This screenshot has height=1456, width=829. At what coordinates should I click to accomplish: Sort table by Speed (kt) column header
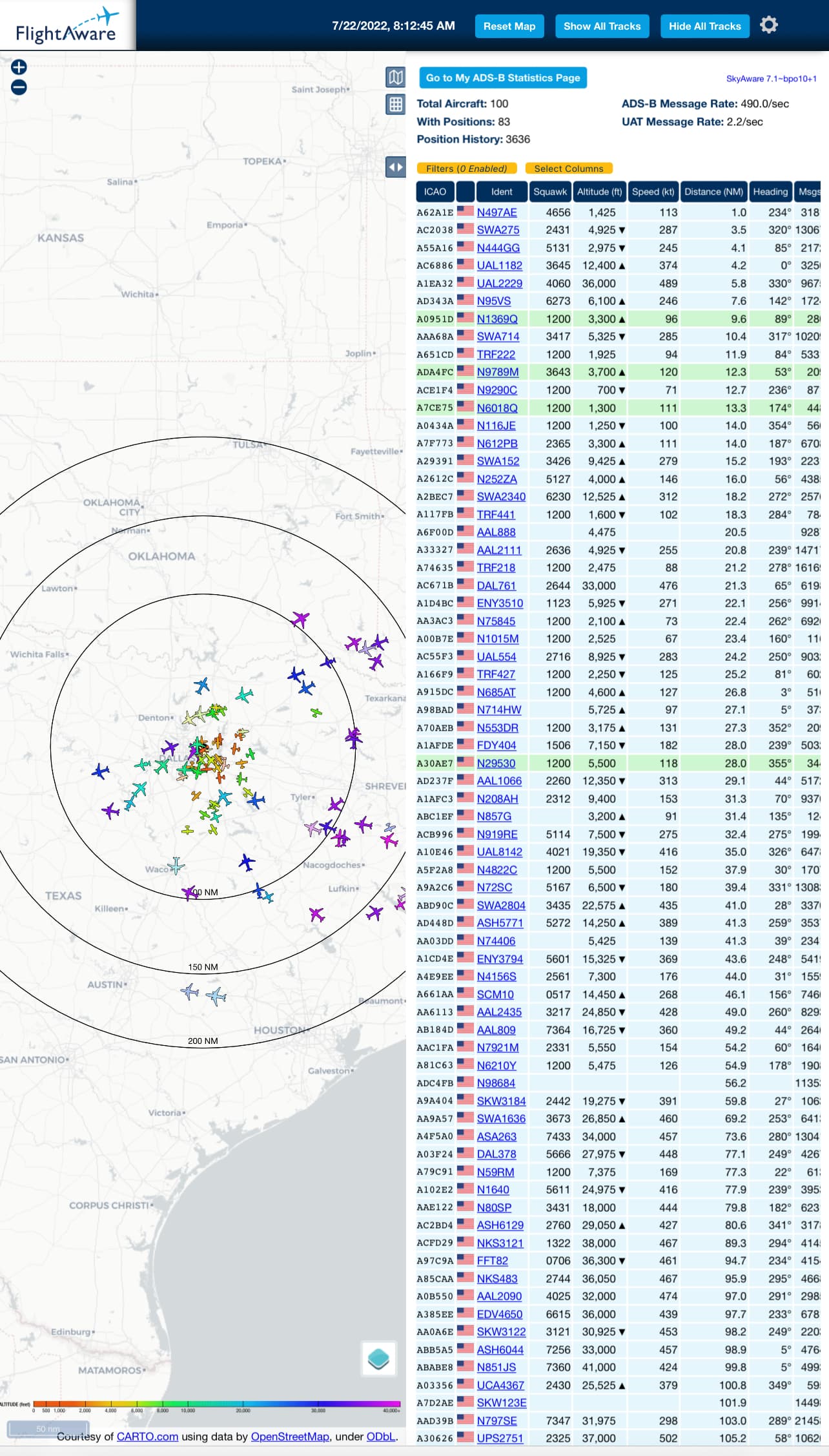coord(653,191)
